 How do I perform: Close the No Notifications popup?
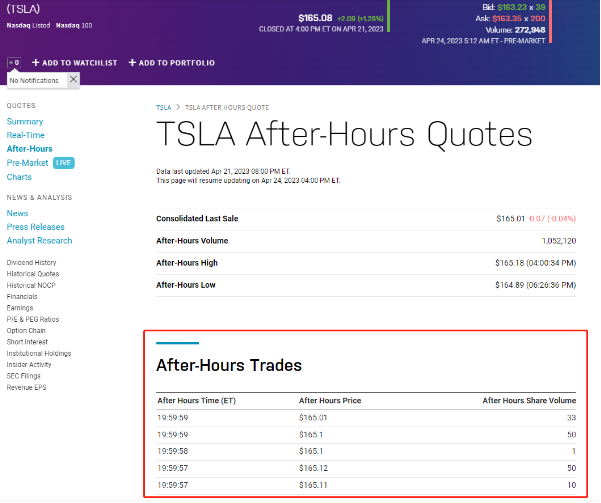point(73,79)
